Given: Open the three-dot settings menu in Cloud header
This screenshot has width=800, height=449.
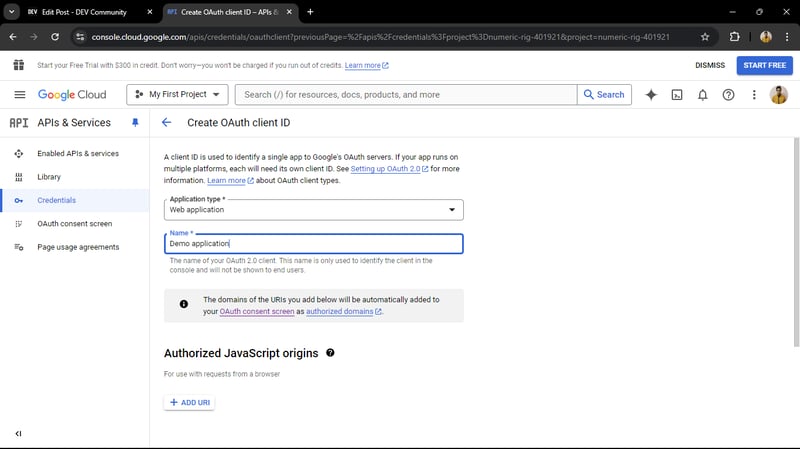Looking at the screenshot, I should click(x=754, y=95).
